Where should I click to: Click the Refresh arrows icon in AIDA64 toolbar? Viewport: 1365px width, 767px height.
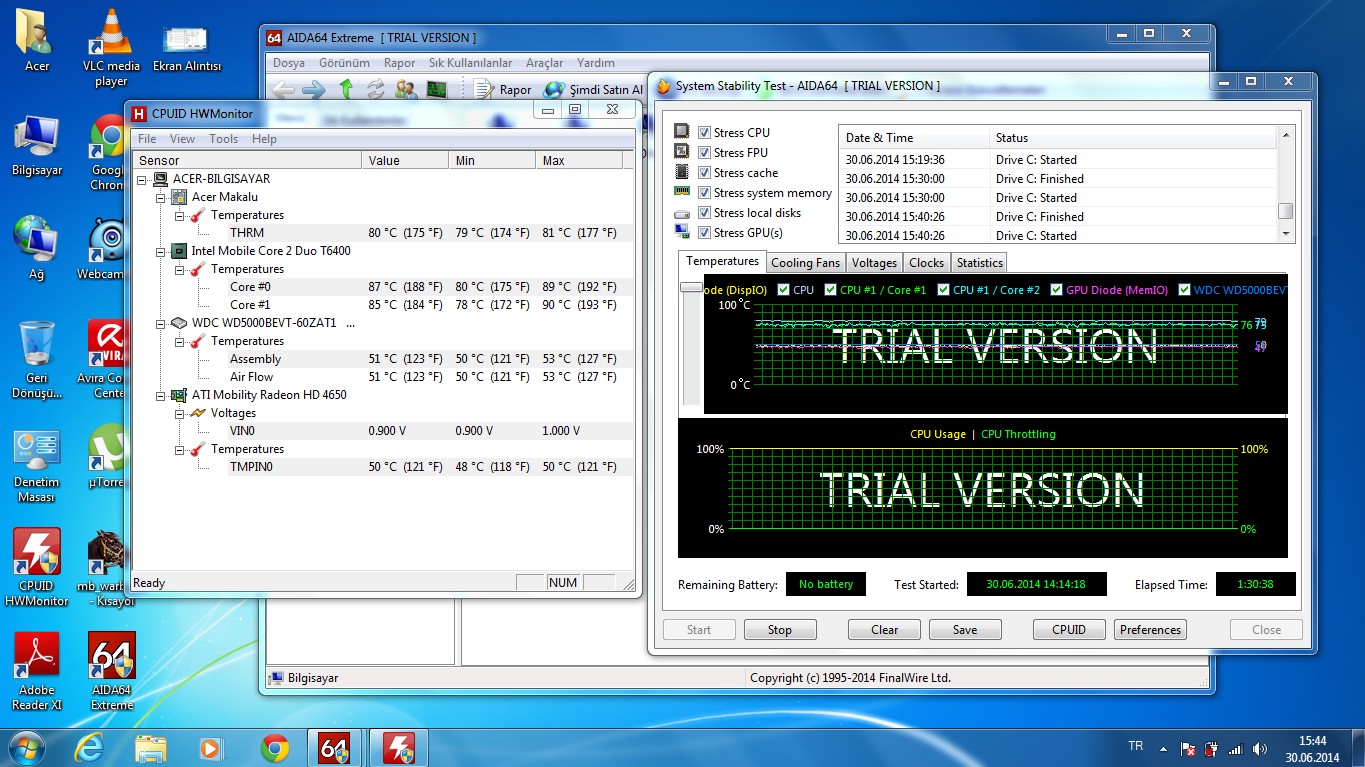(376, 89)
